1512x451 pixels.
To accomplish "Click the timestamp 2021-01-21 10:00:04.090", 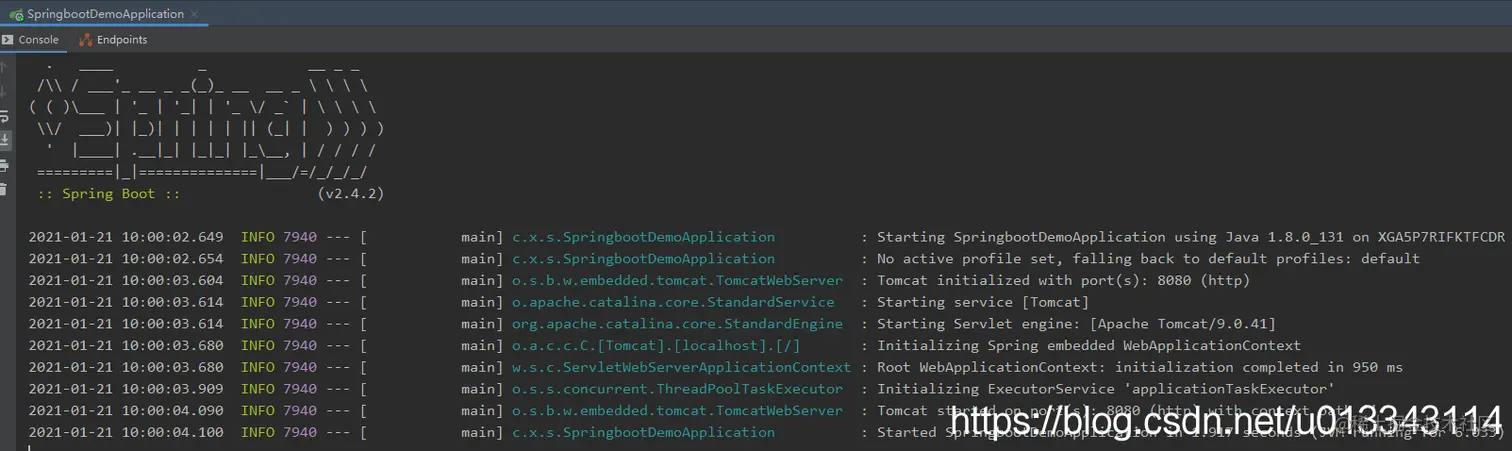I will [126, 411].
